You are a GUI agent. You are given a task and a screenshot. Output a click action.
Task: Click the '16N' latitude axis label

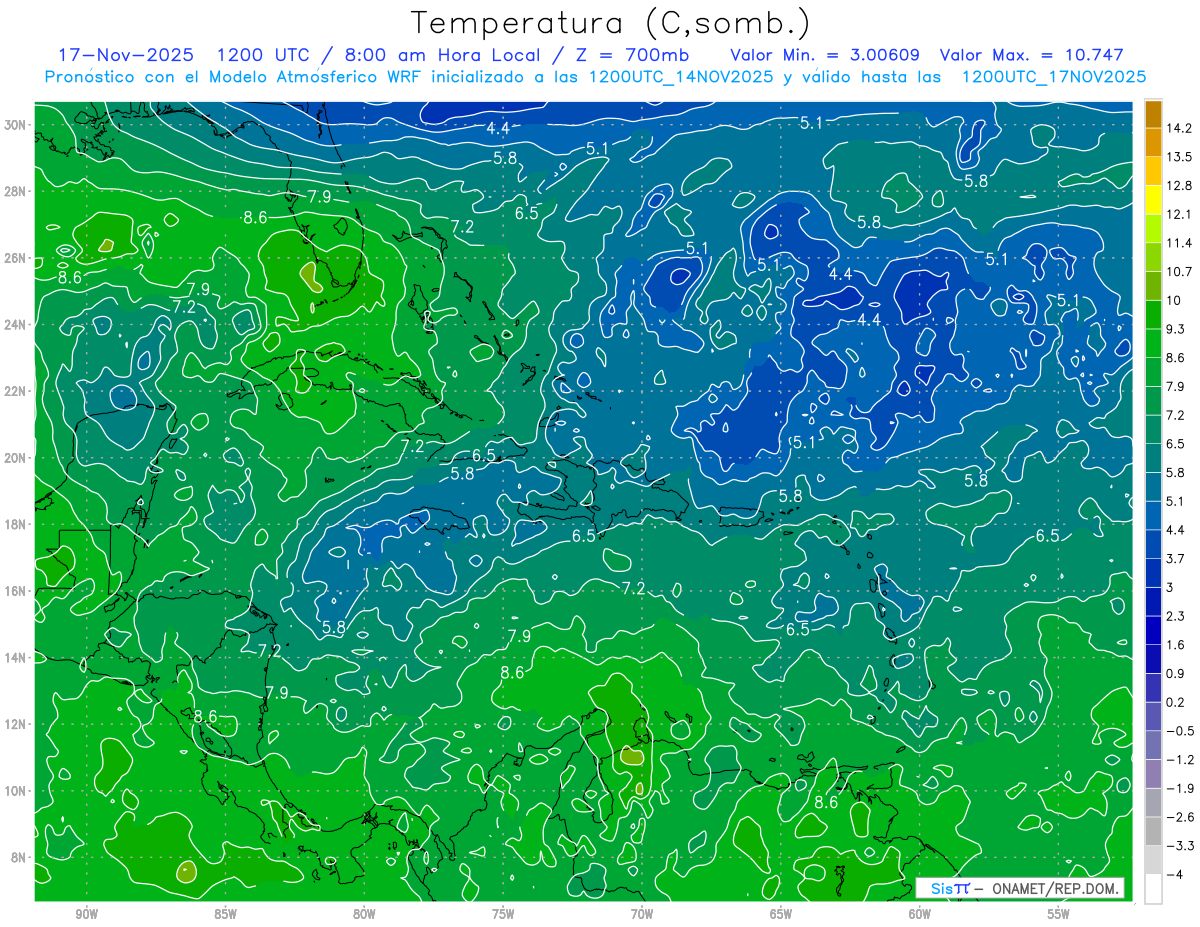point(17,591)
